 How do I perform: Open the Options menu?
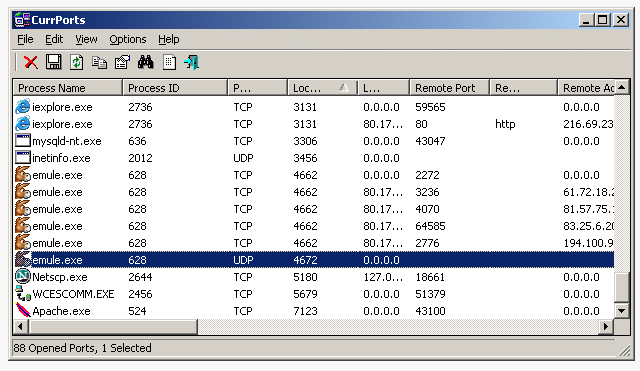point(128,39)
